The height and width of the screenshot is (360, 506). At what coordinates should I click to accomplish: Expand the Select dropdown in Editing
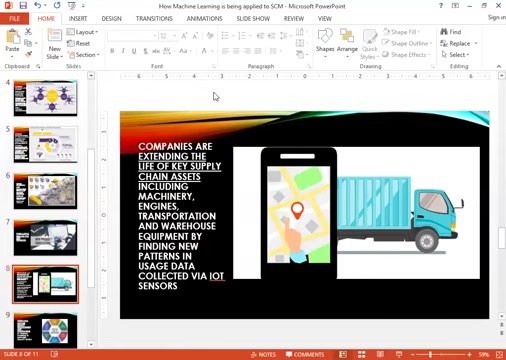click(x=455, y=54)
